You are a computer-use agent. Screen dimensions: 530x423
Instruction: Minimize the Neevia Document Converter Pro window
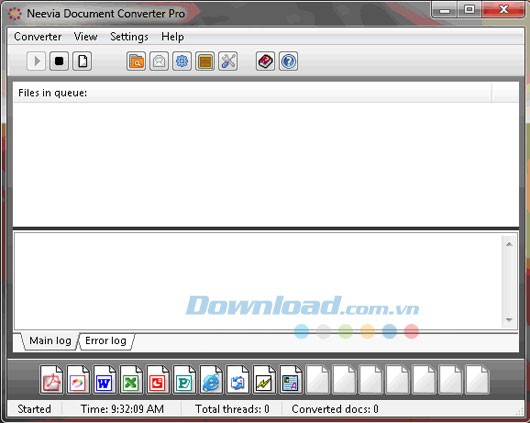click(x=445, y=10)
